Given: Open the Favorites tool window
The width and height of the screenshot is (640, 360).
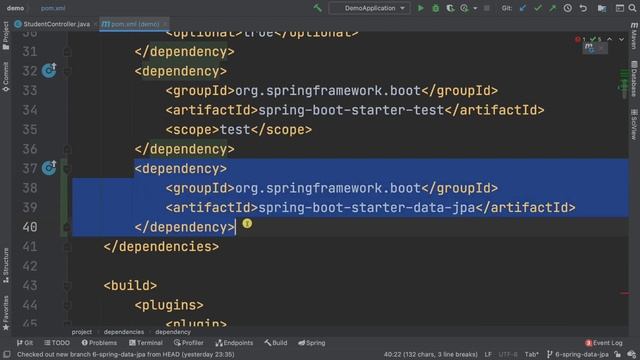Looking at the screenshot, I should coord(6,313).
